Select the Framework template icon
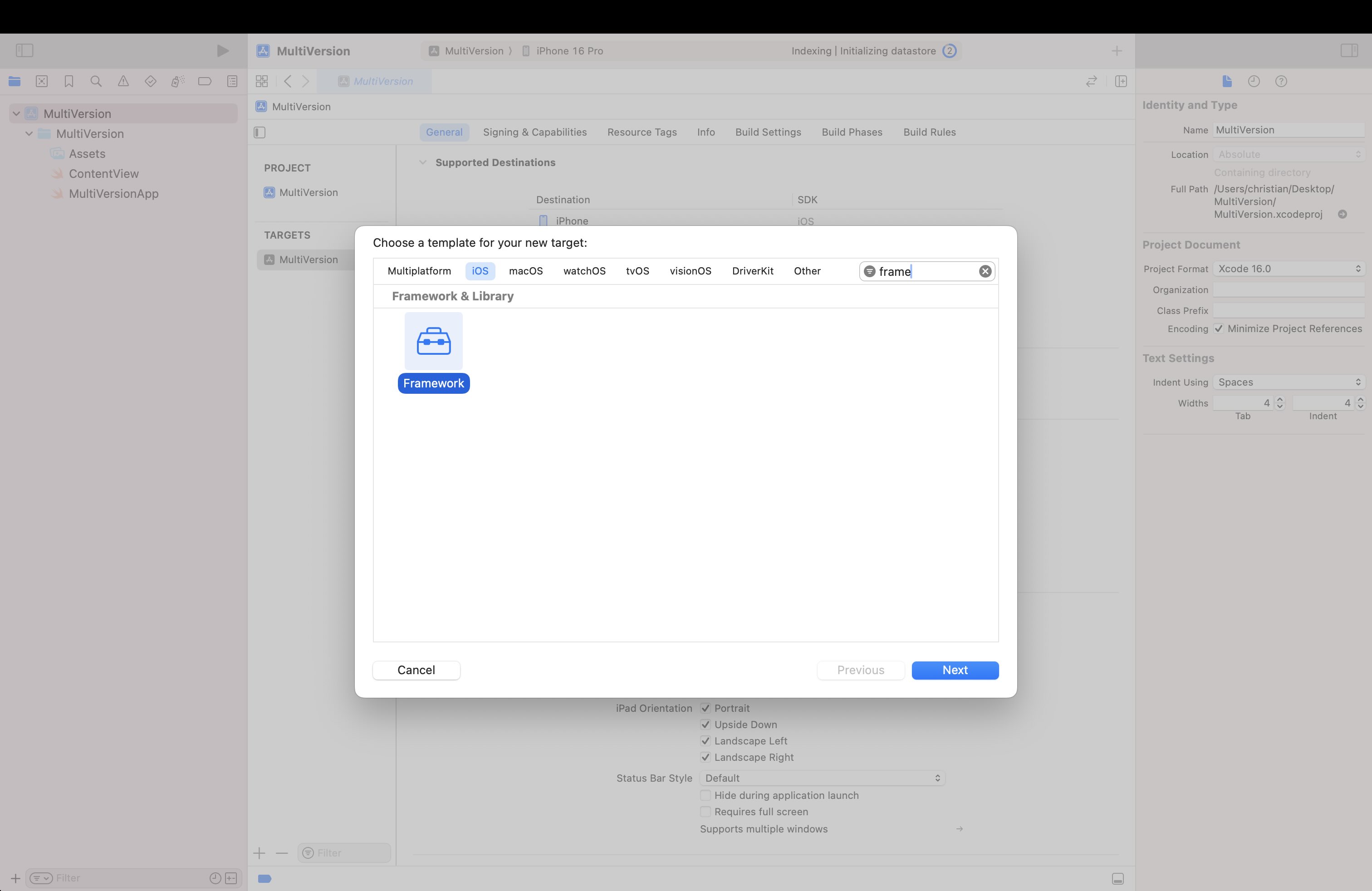The width and height of the screenshot is (1372, 891). click(433, 341)
